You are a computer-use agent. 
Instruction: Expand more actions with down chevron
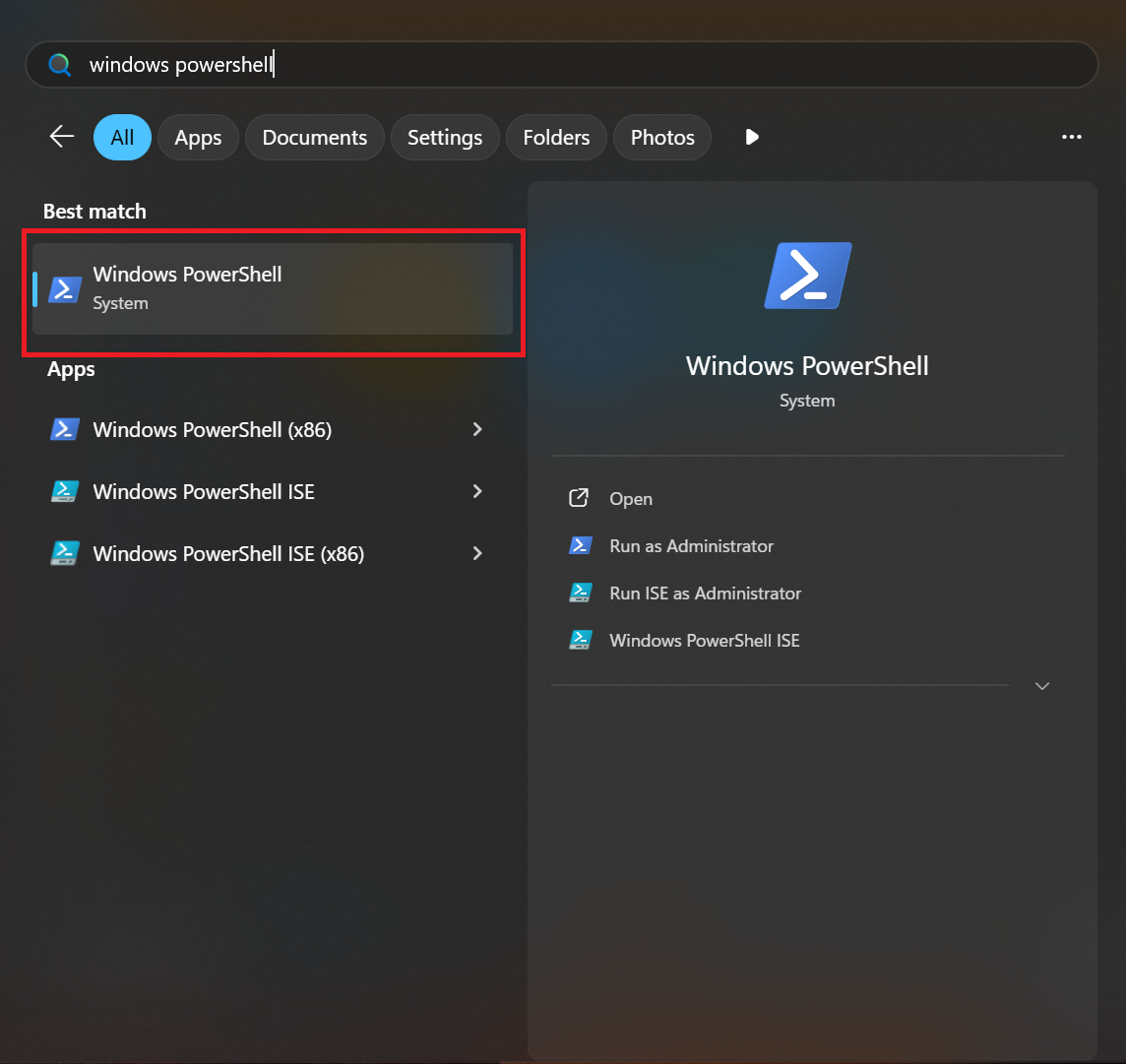pyautogui.click(x=1042, y=686)
